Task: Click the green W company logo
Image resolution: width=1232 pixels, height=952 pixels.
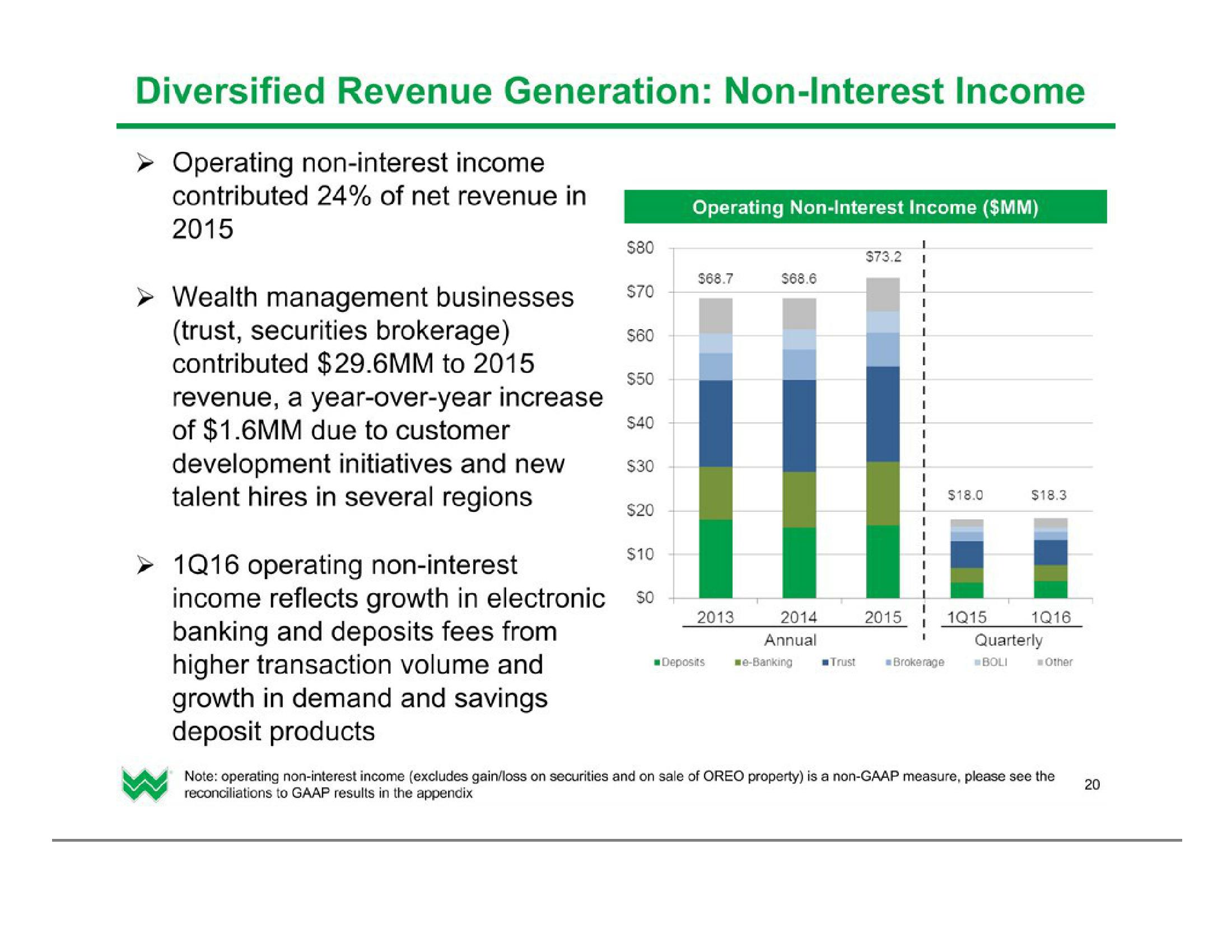Action: click(144, 784)
